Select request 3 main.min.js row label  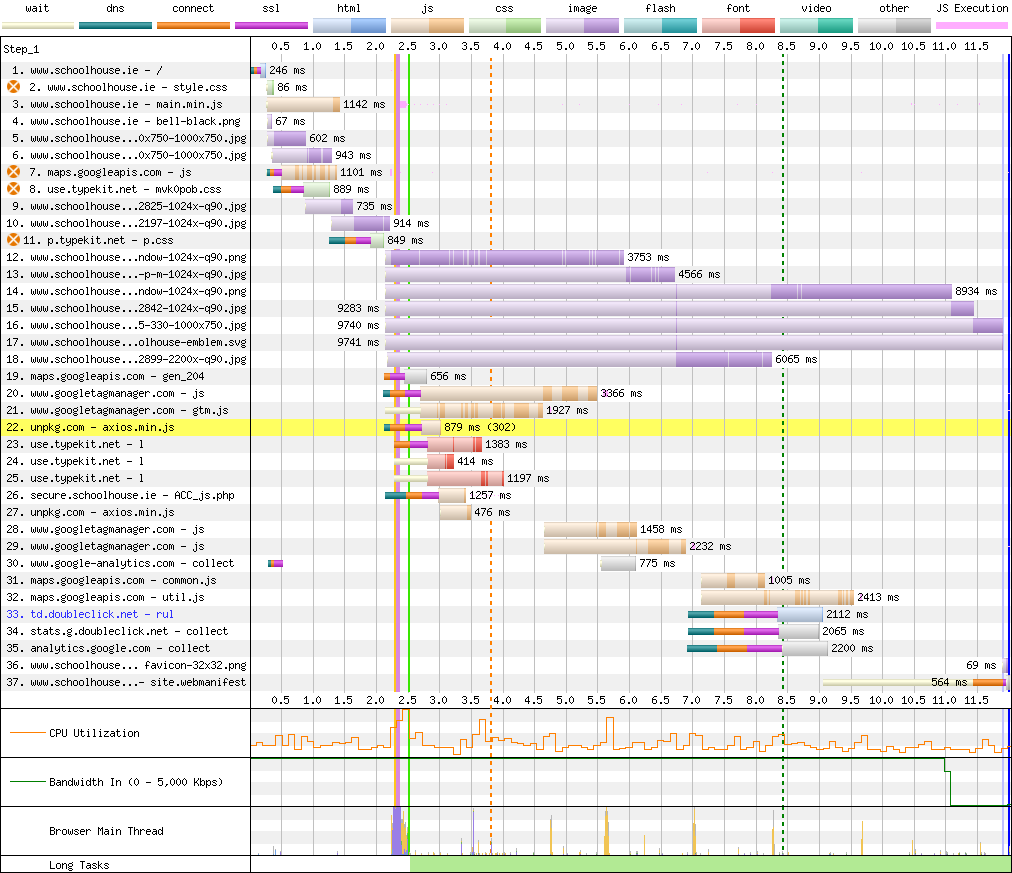tap(117, 105)
